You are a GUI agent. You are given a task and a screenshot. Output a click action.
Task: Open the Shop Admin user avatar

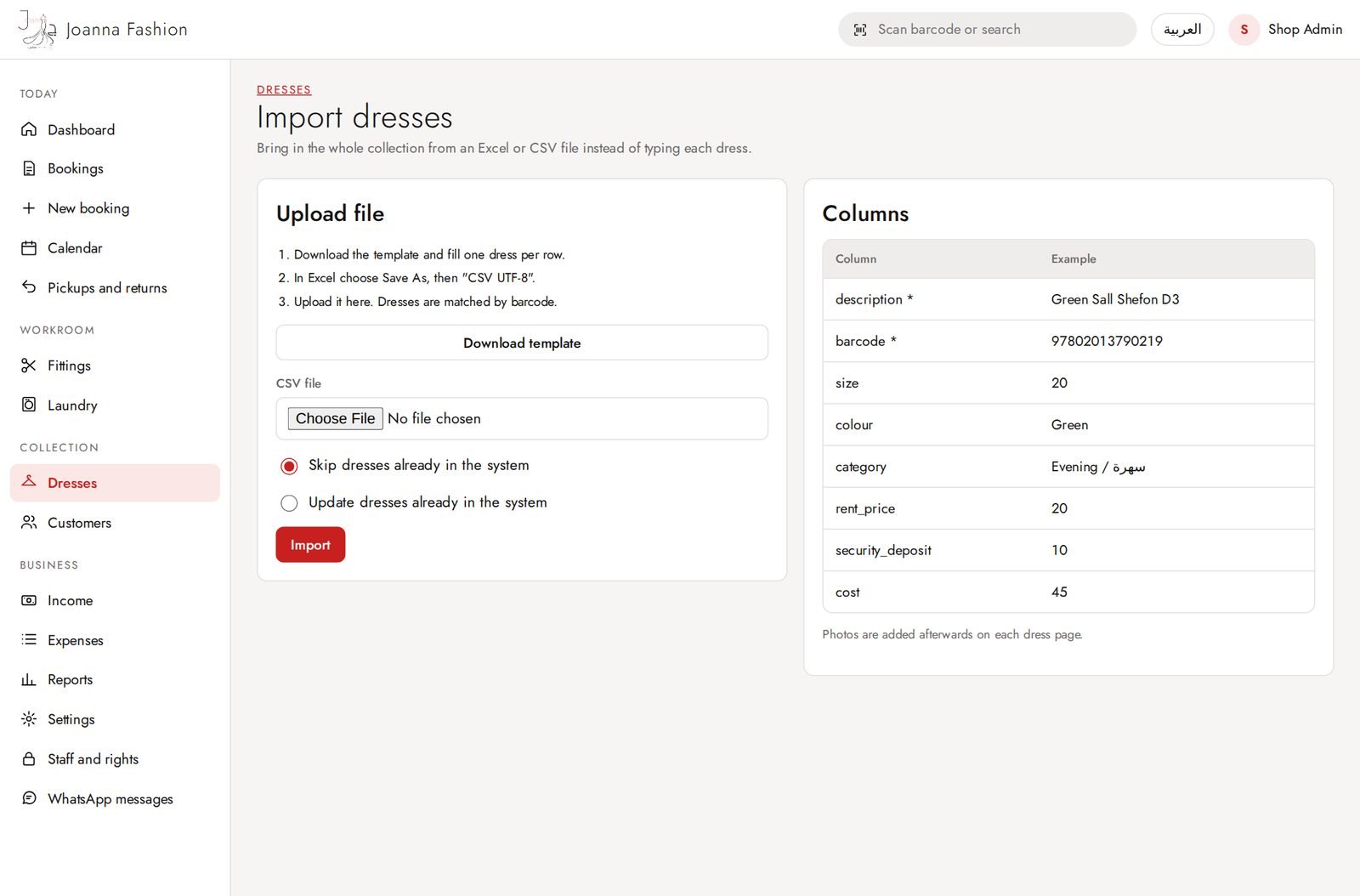click(1244, 30)
